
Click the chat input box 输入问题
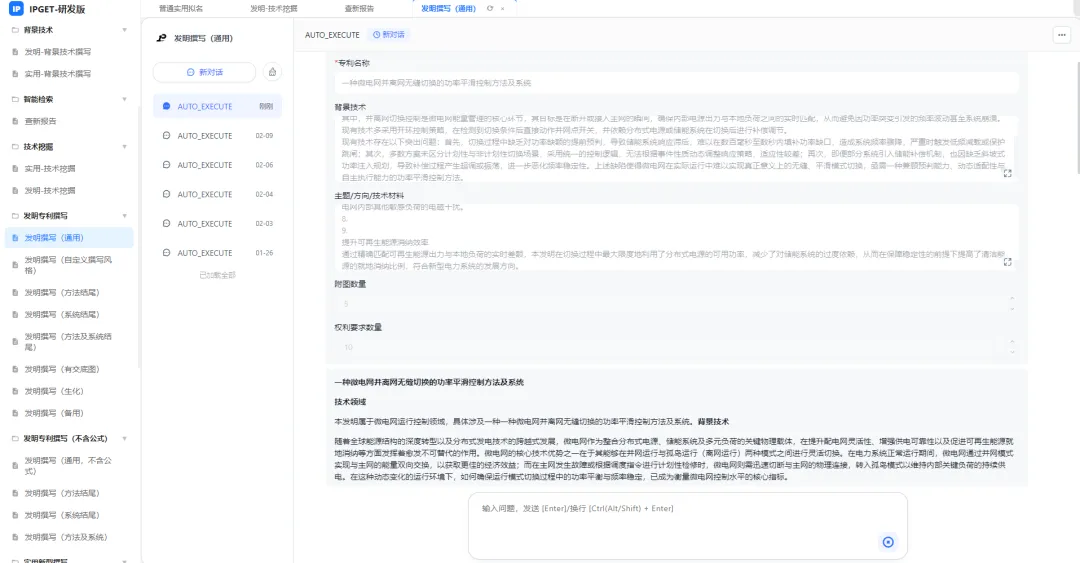click(x=687, y=526)
